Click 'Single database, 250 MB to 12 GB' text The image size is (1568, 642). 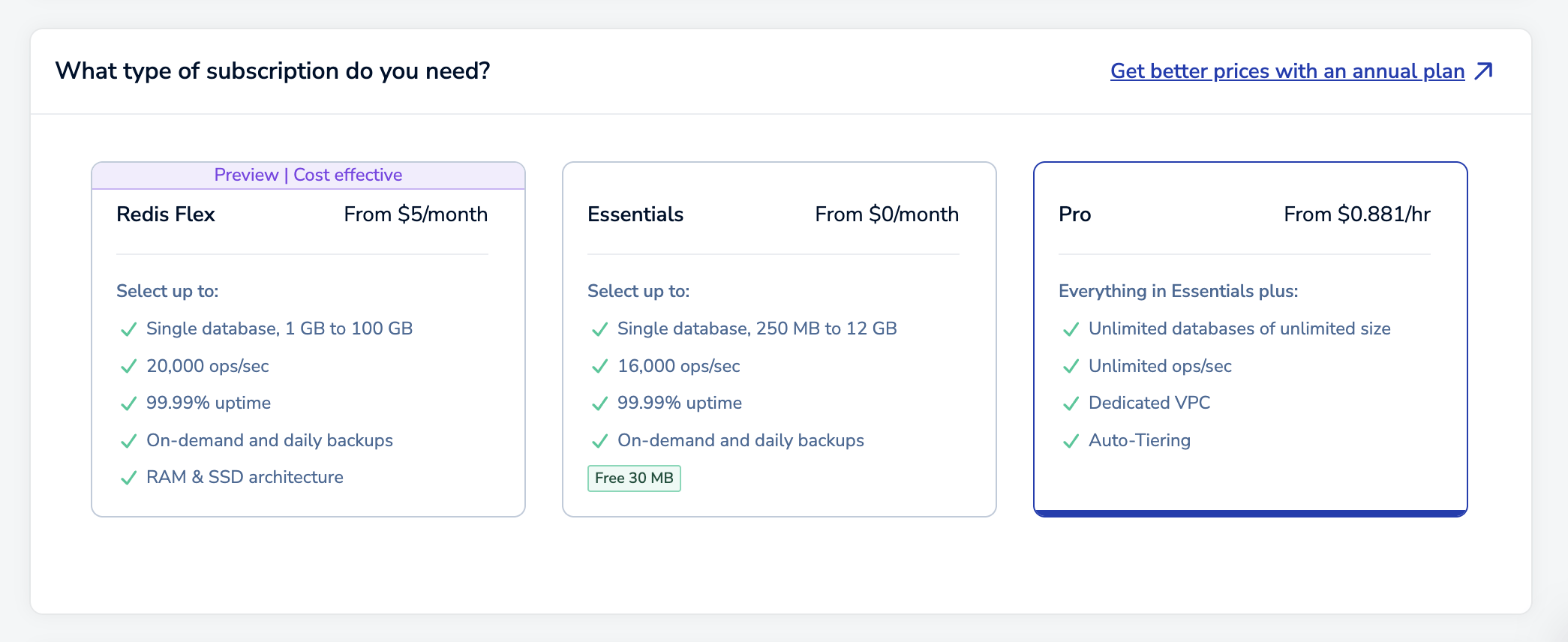pyautogui.click(x=757, y=328)
